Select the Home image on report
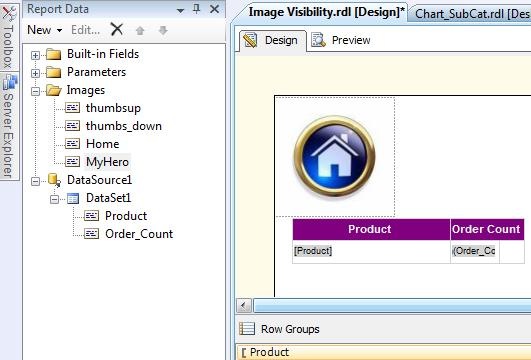 click(x=335, y=157)
